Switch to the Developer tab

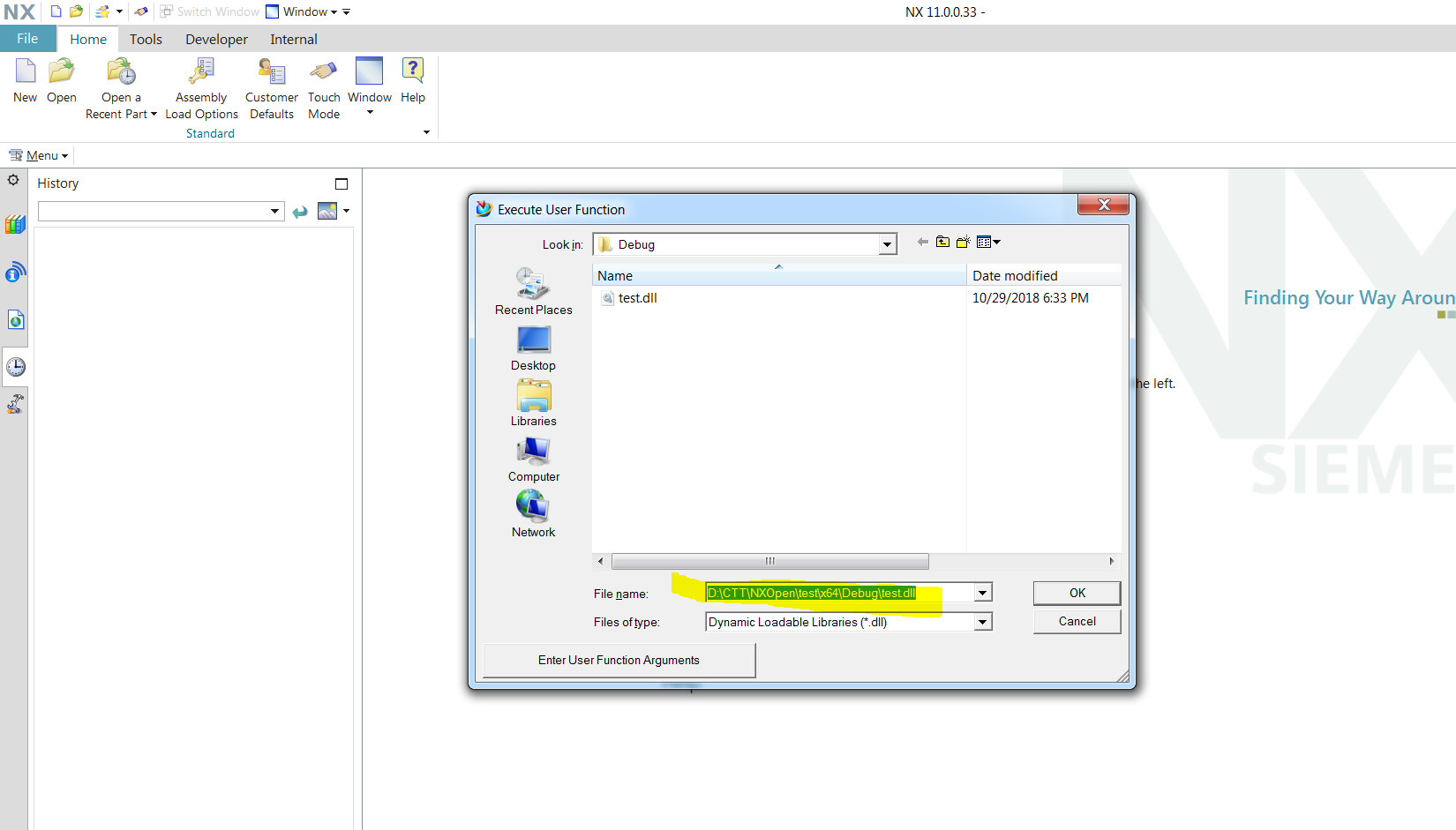coord(216,39)
